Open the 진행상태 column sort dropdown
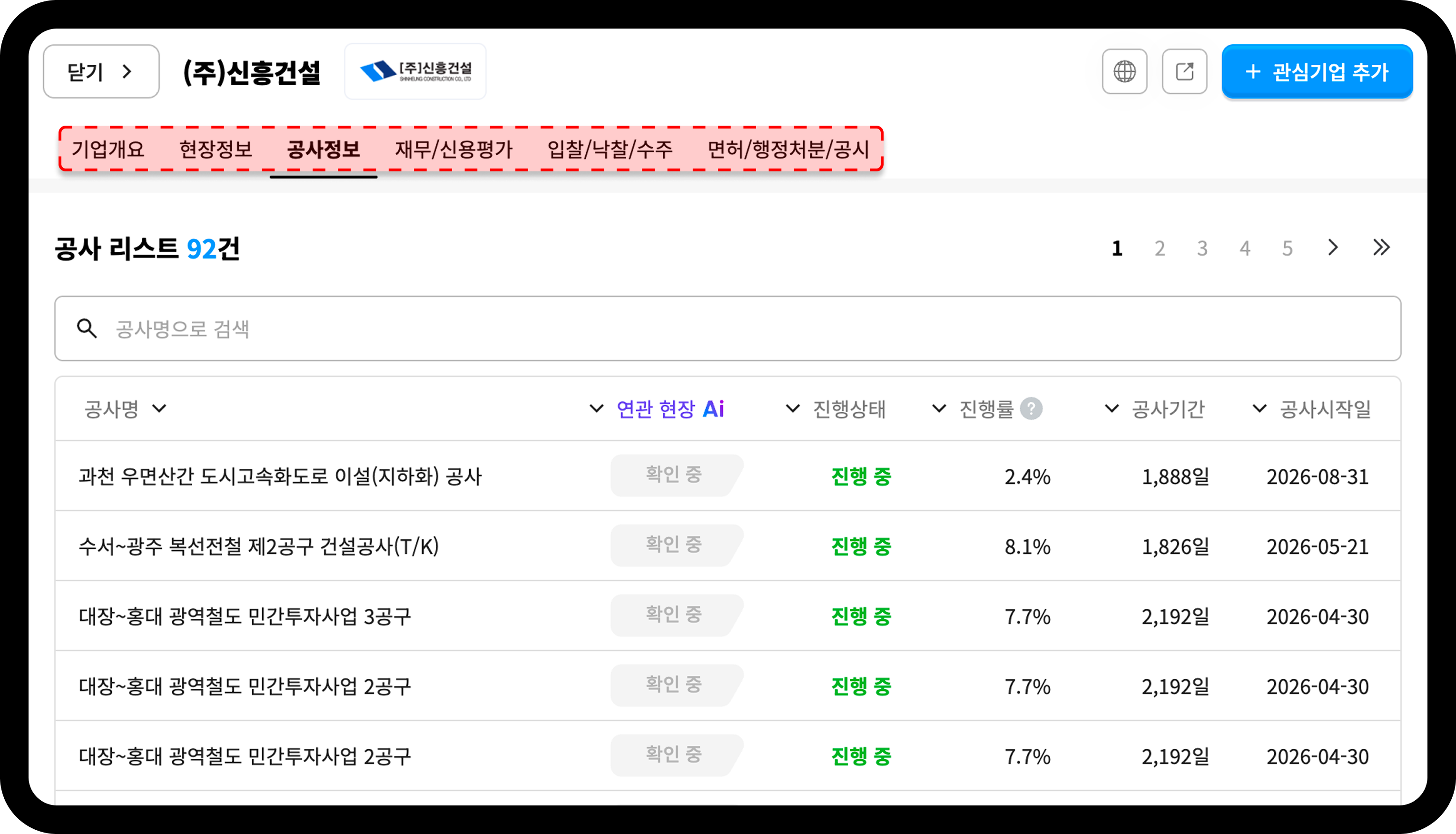Viewport: 1456px width, 834px height. coord(793,409)
